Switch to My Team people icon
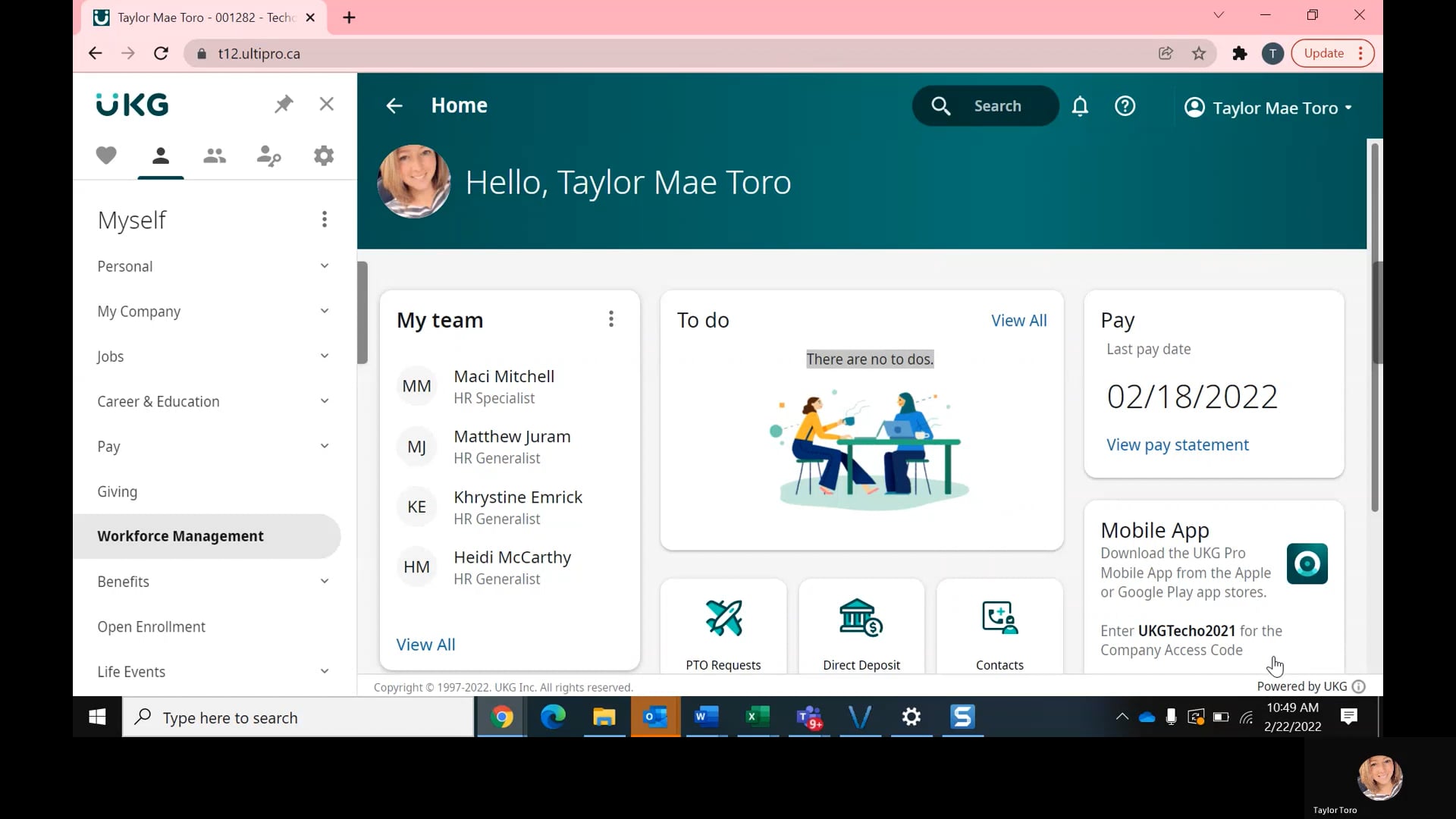The height and width of the screenshot is (819, 1456). point(215,155)
